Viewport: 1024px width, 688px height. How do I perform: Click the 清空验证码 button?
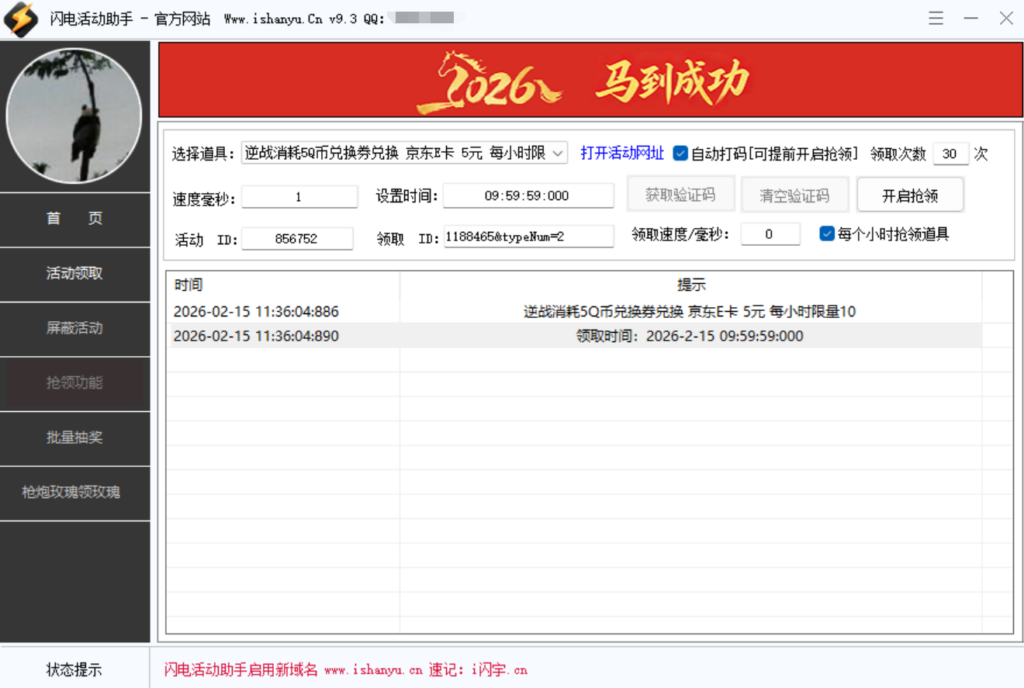pos(795,193)
